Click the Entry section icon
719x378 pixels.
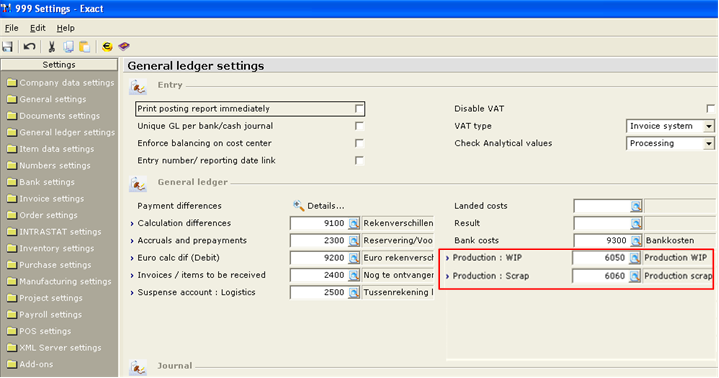[x=138, y=86]
